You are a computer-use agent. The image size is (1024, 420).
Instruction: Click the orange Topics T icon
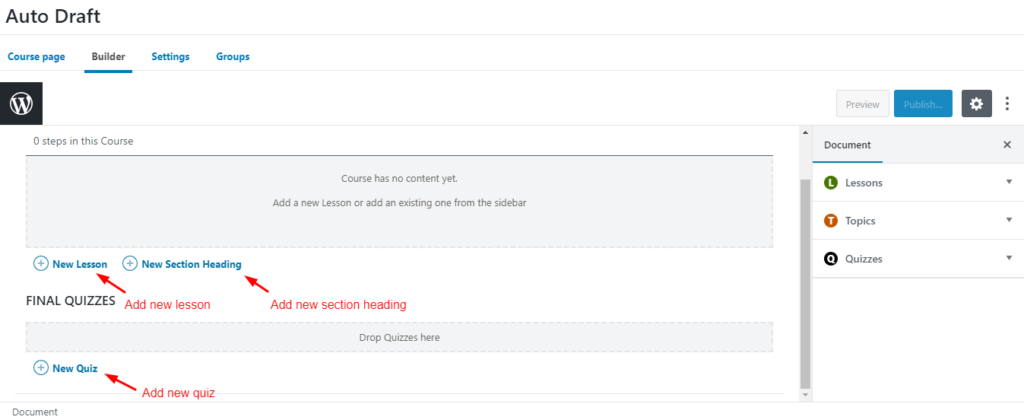pyautogui.click(x=831, y=221)
